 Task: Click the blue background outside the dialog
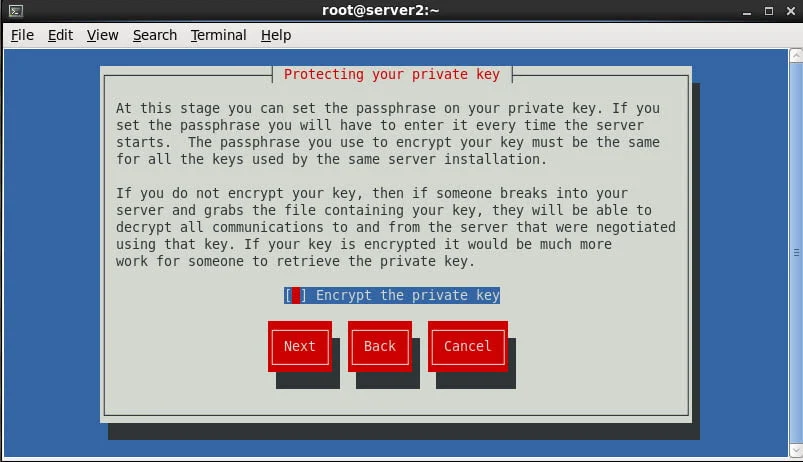[x=50, y=250]
